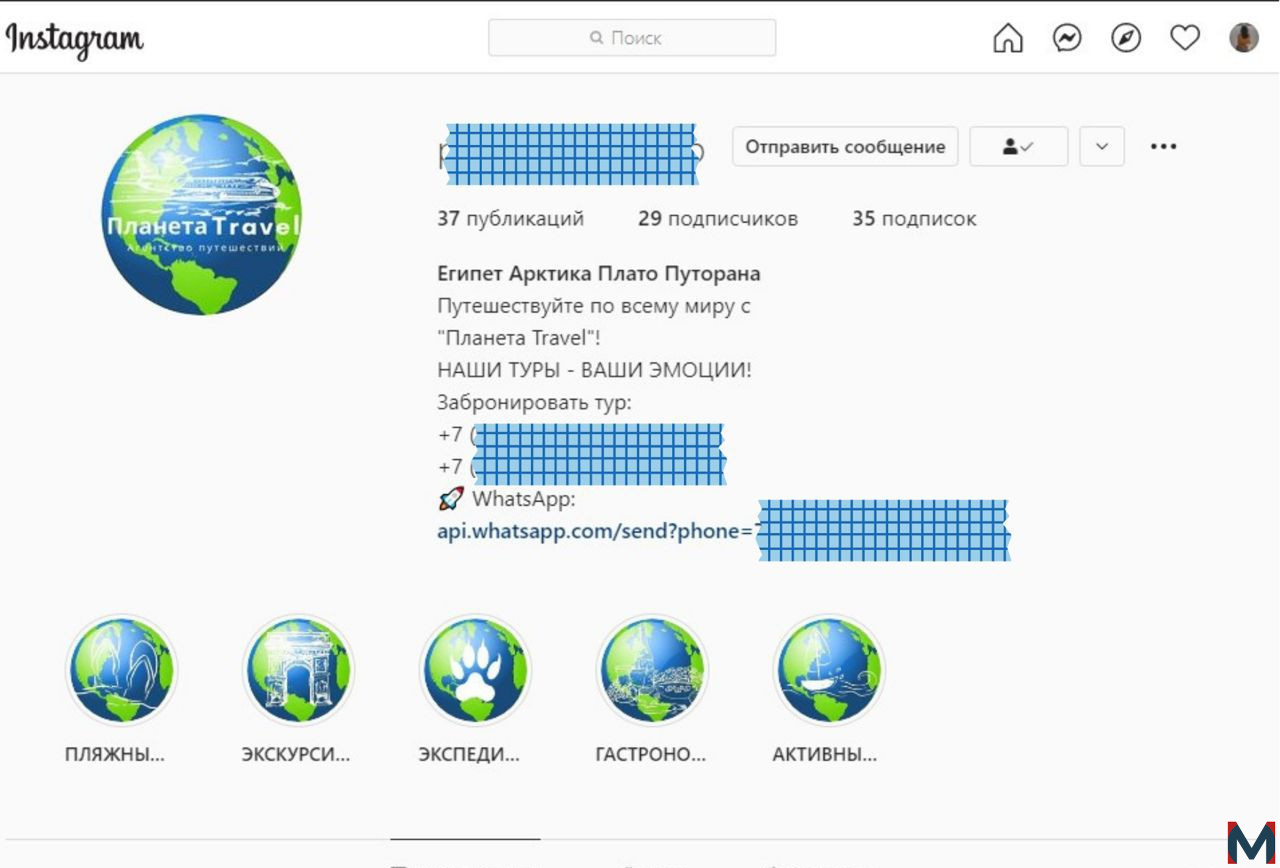The image size is (1280, 868).
Task: Open the 35 подписок following list
Action: pos(914,218)
